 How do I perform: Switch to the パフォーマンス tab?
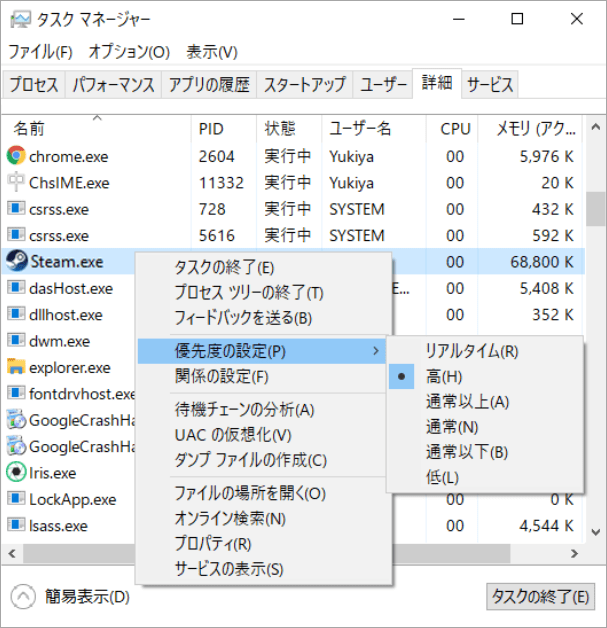113,85
